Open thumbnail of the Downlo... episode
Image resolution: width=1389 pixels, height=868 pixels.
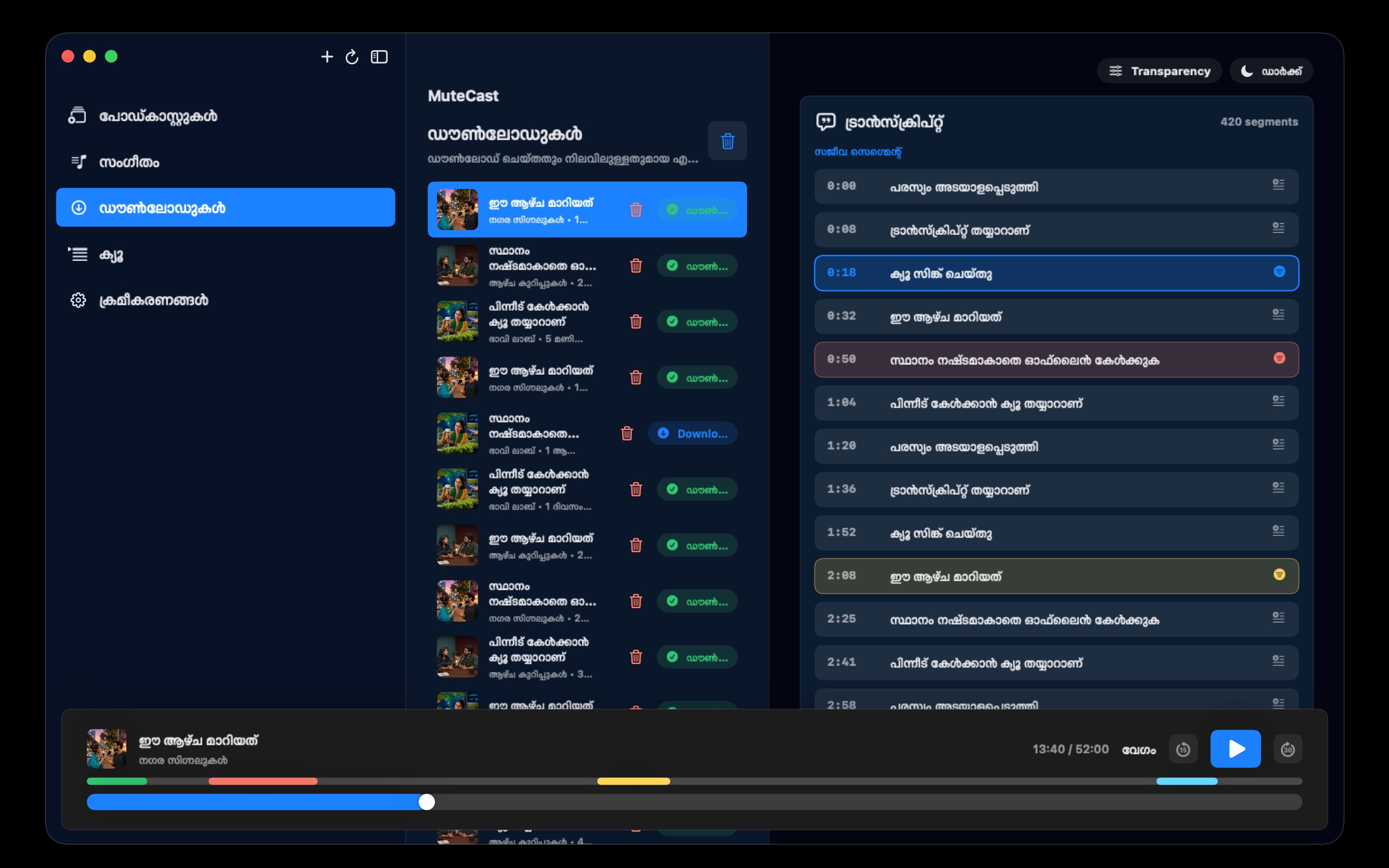[457, 434]
